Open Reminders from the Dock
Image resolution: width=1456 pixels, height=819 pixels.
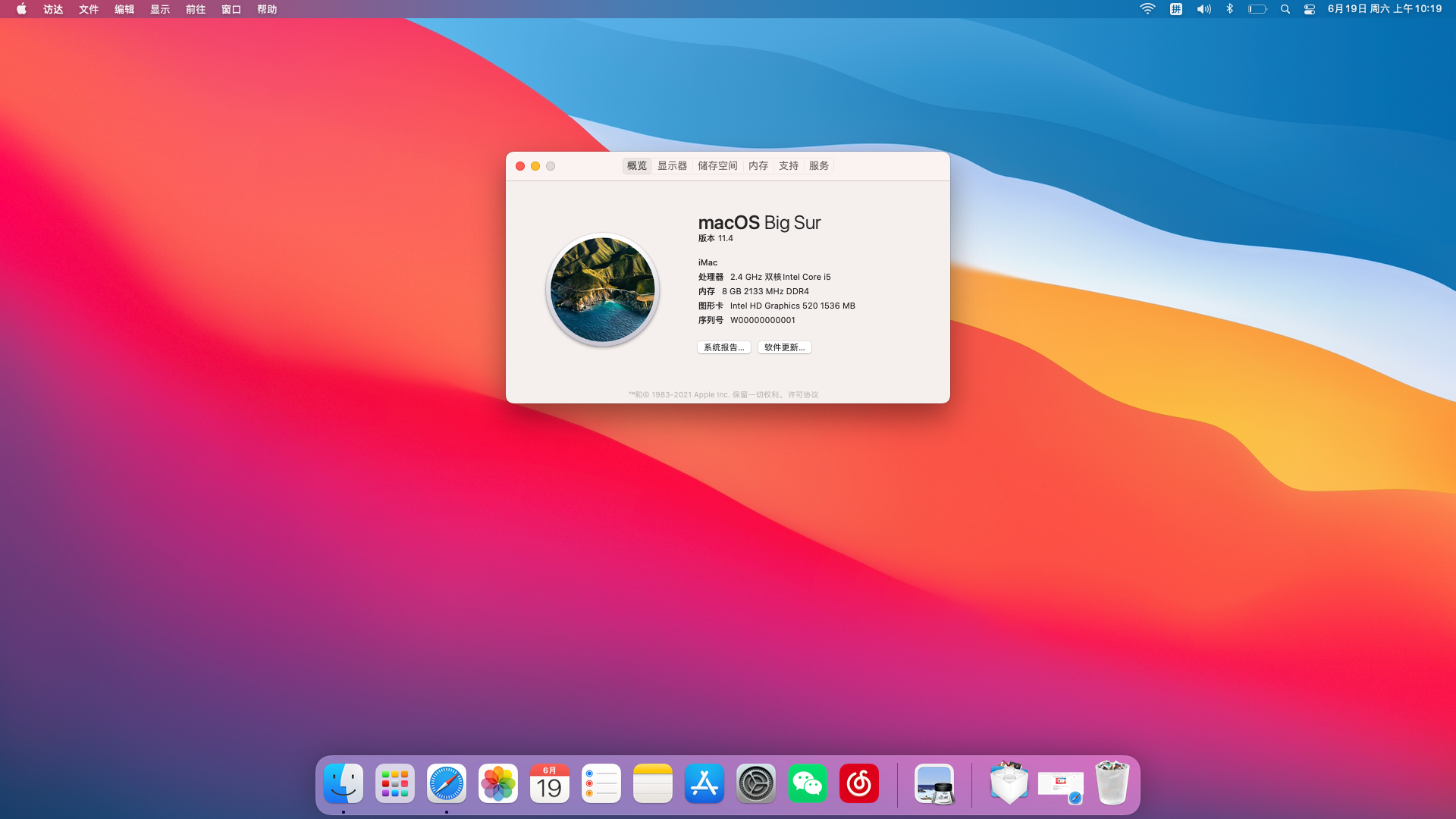coord(601,783)
